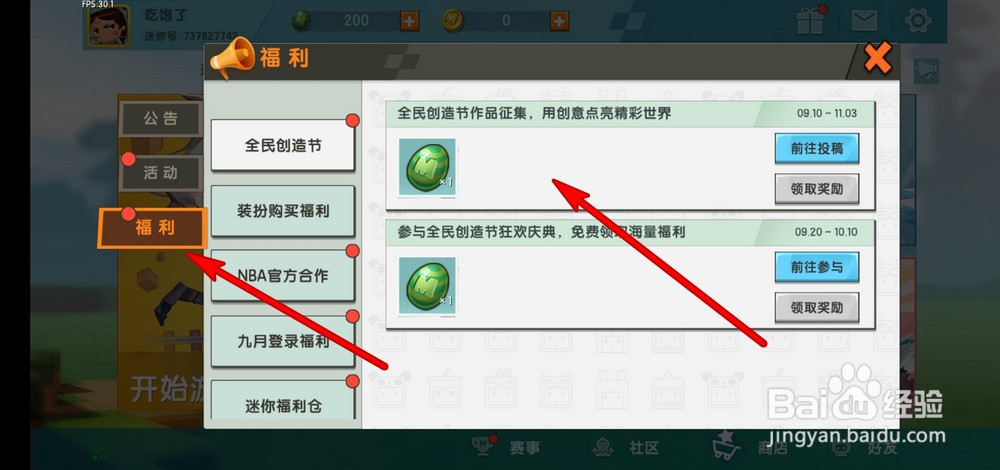Select 全民创造节 in welfare list
Image resolution: width=1000 pixels, height=470 pixels.
pos(283,145)
